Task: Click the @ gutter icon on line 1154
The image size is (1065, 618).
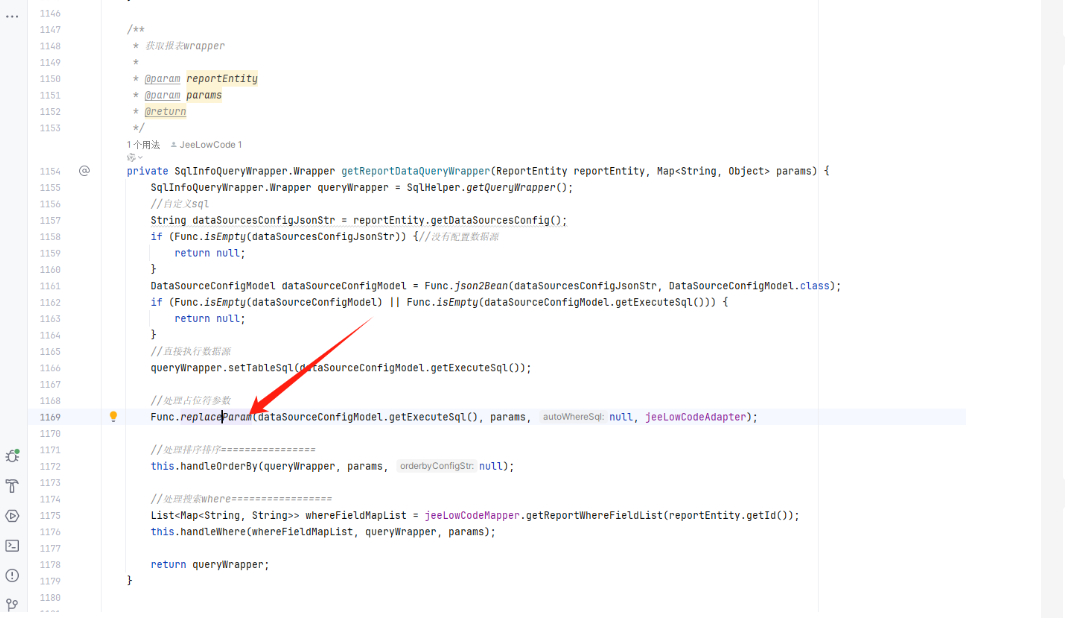Action: tap(85, 171)
